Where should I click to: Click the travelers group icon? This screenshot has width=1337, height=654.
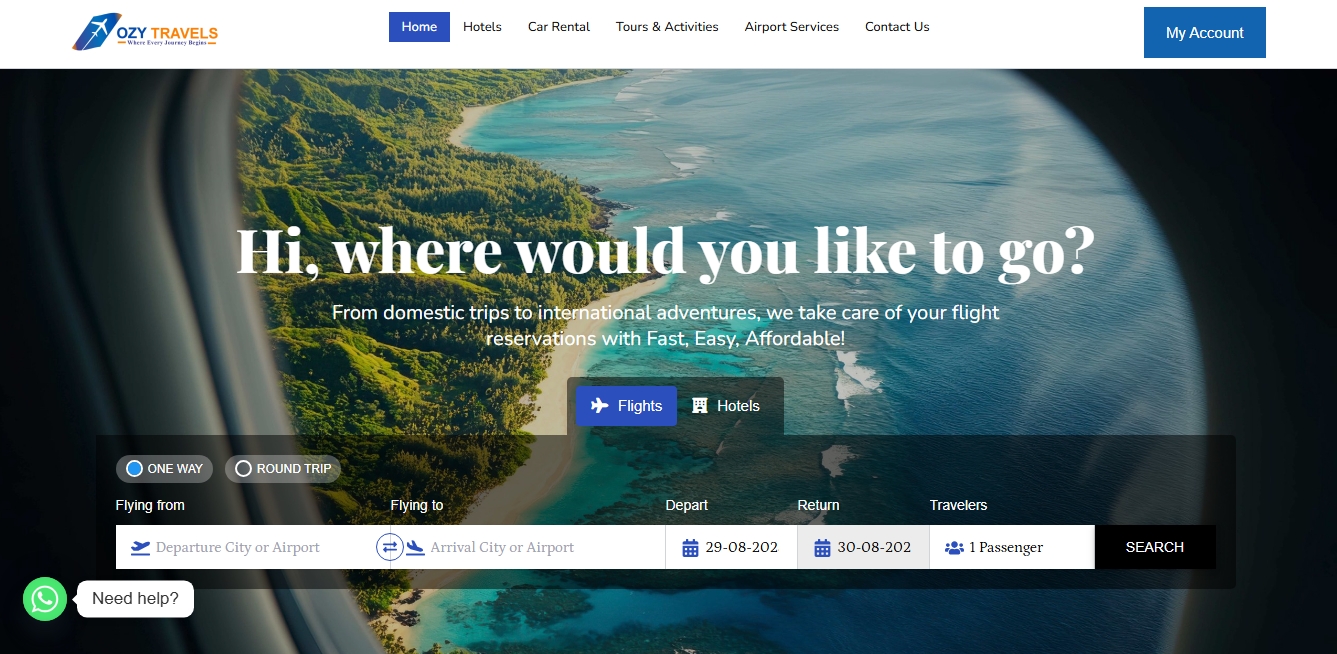954,548
